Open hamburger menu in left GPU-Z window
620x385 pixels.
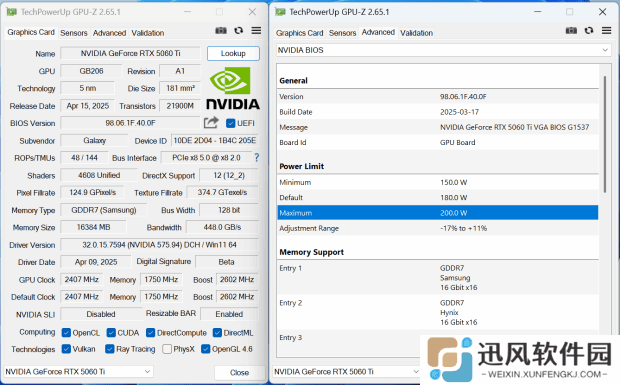coord(256,30)
